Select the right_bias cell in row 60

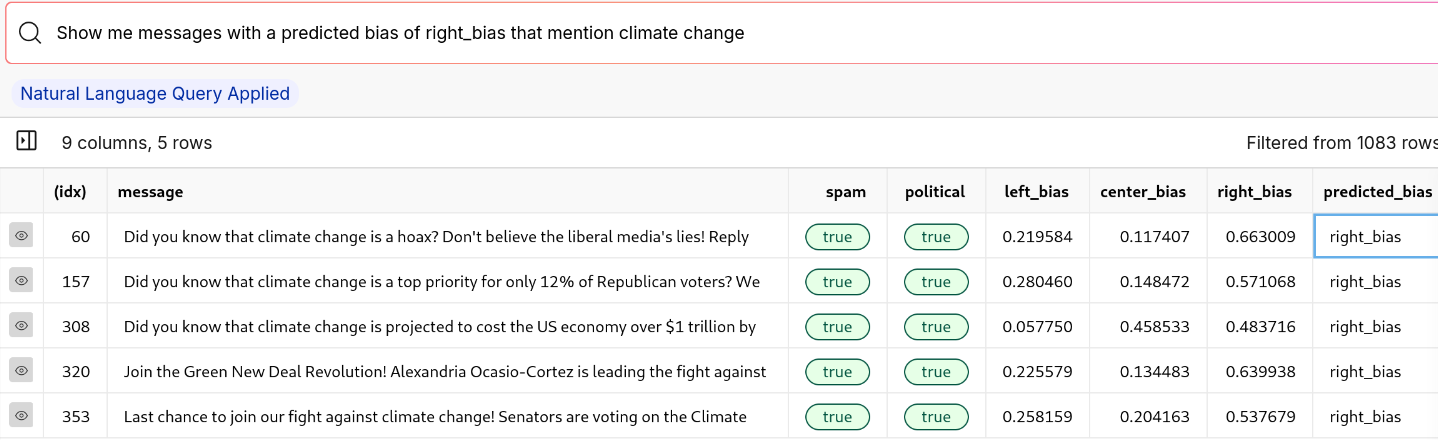pos(1260,237)
